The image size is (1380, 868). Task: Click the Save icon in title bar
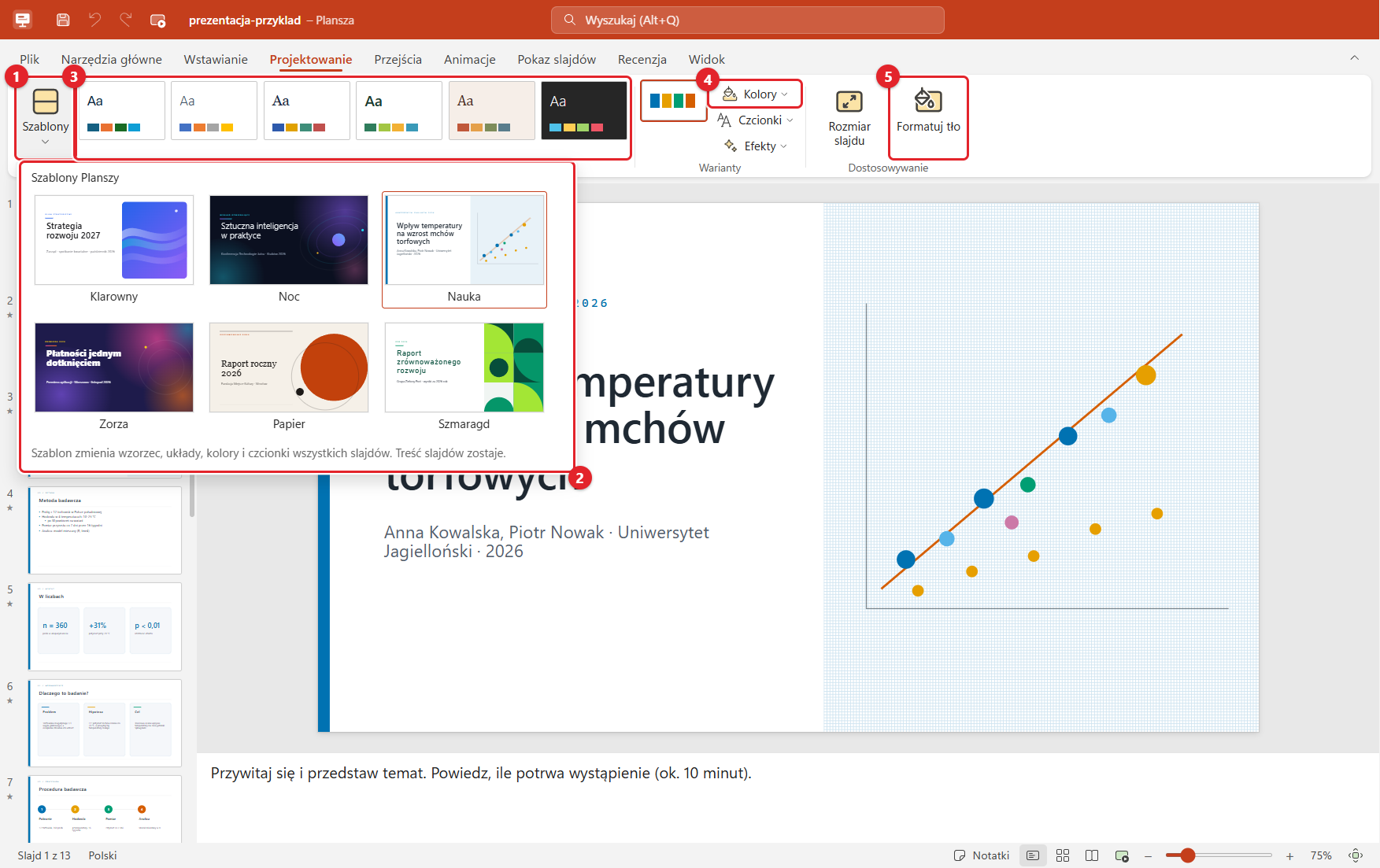coord(63,20)
